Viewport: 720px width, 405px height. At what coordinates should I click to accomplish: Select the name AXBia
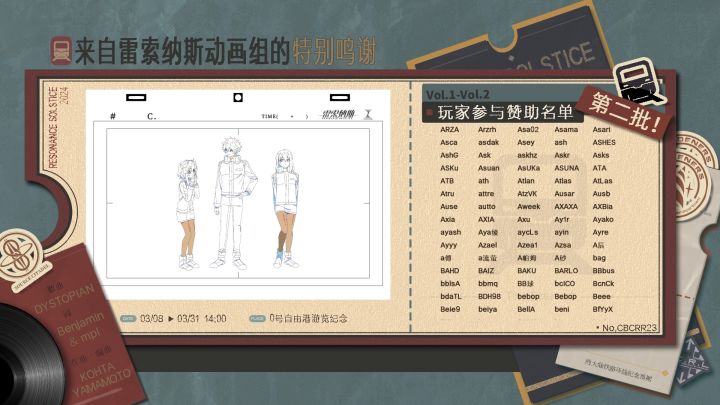(x=602, y=207)
